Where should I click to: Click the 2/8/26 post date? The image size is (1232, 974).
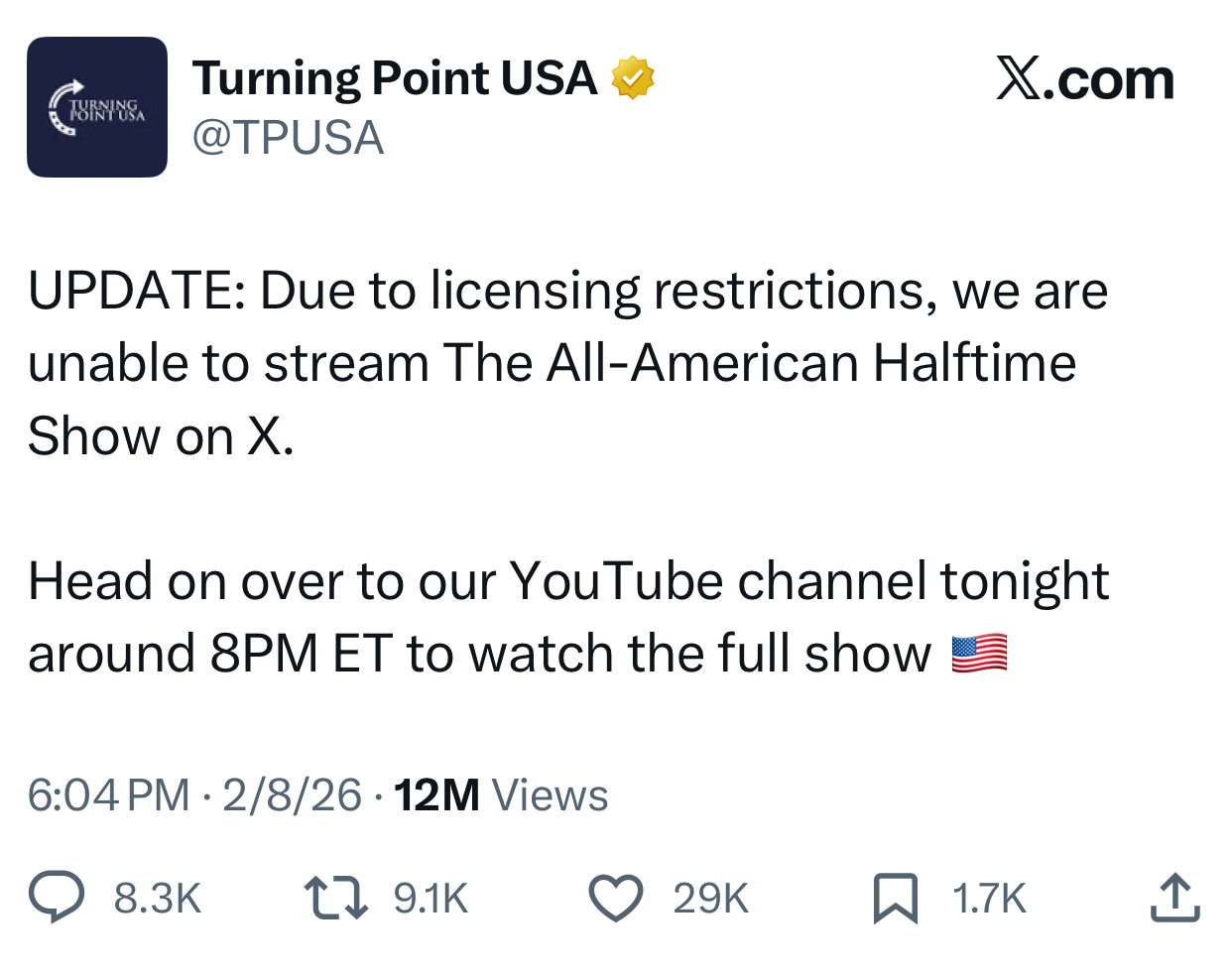(x=292, y=795)
